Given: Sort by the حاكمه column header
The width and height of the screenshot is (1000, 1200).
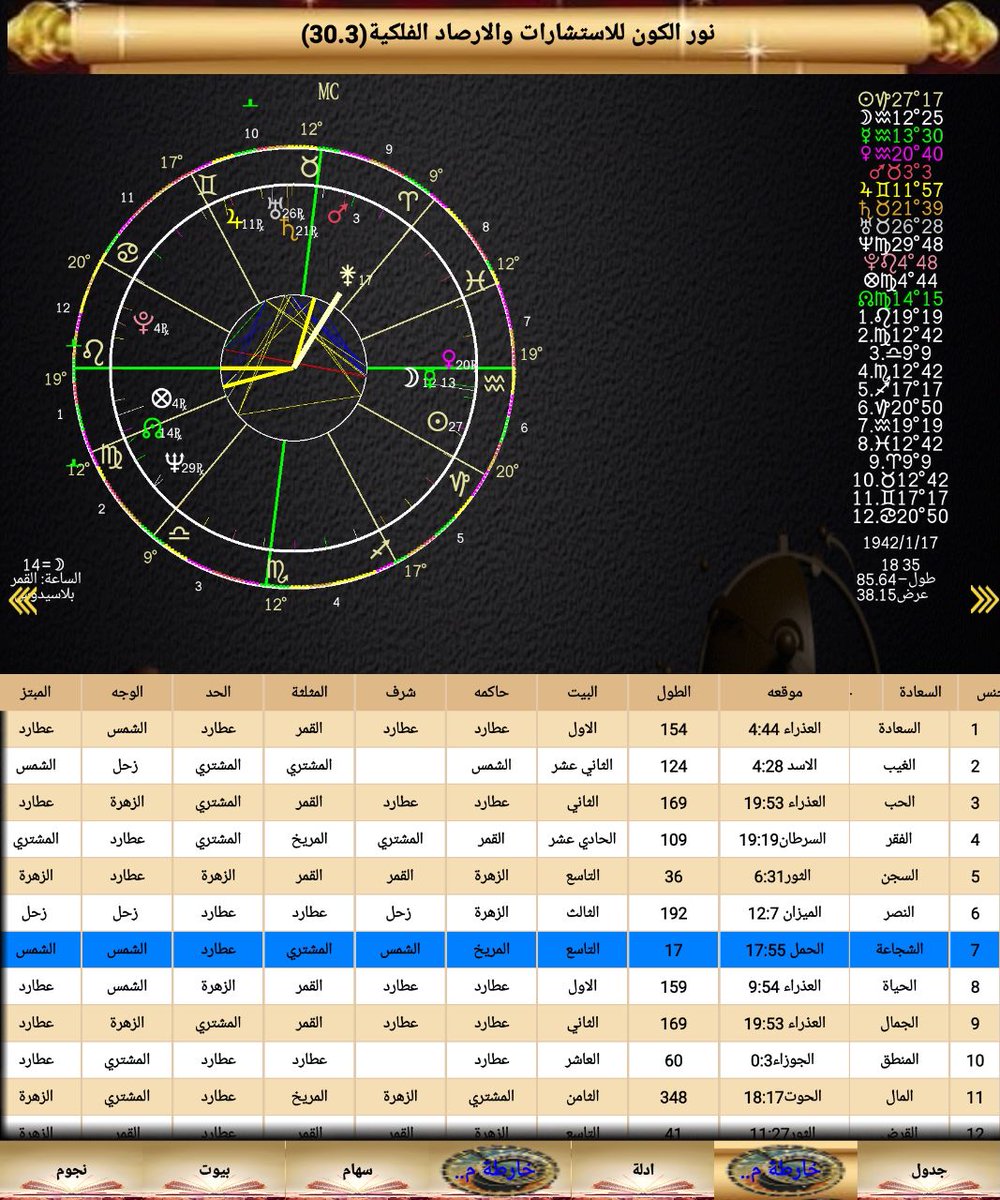Looking at the screenshot, I should tap(491, 691).
